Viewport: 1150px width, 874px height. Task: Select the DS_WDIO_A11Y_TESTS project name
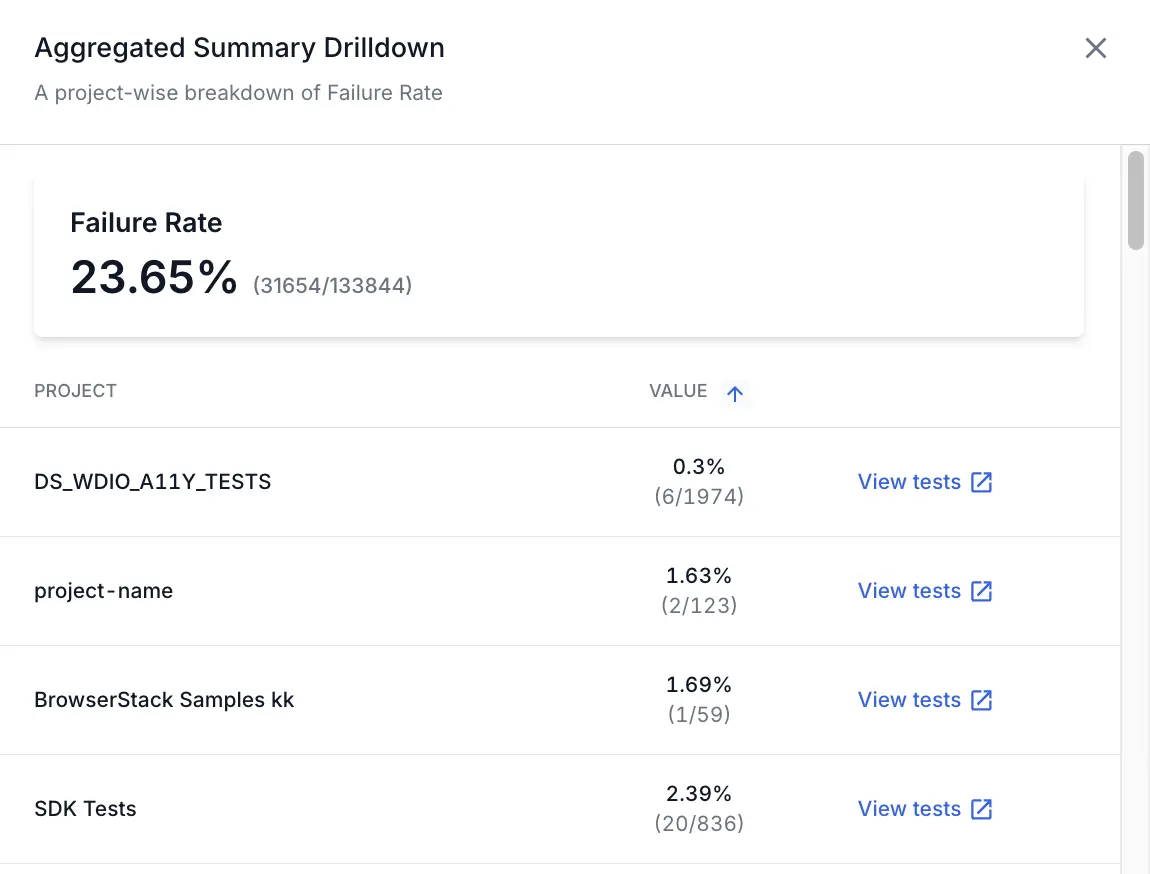click(x=153, y=482)
